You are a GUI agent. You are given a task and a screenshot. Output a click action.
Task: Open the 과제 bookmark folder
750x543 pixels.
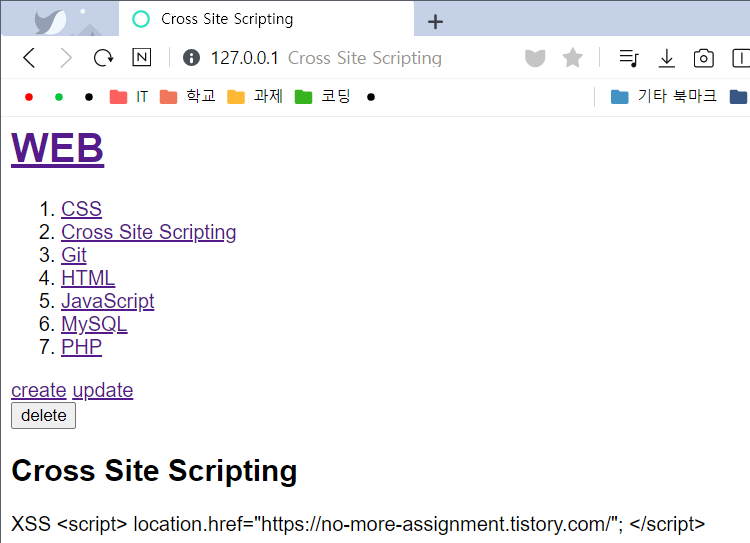(255, 97)
